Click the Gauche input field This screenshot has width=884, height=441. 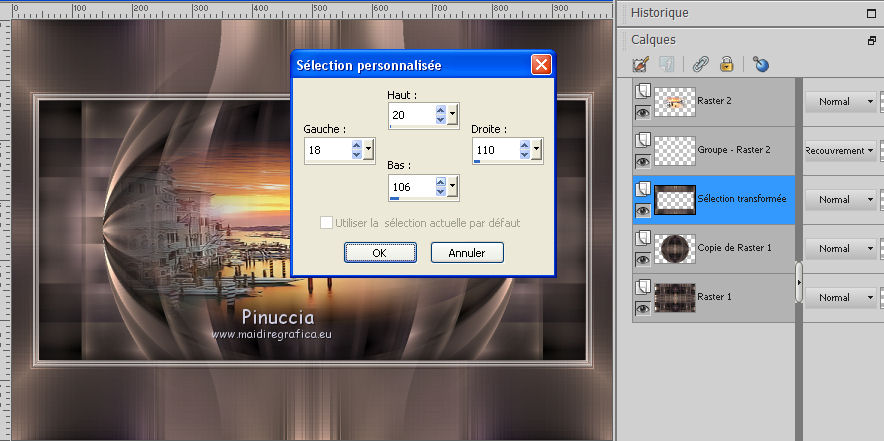pyautogui.click(x=328, y=150)
